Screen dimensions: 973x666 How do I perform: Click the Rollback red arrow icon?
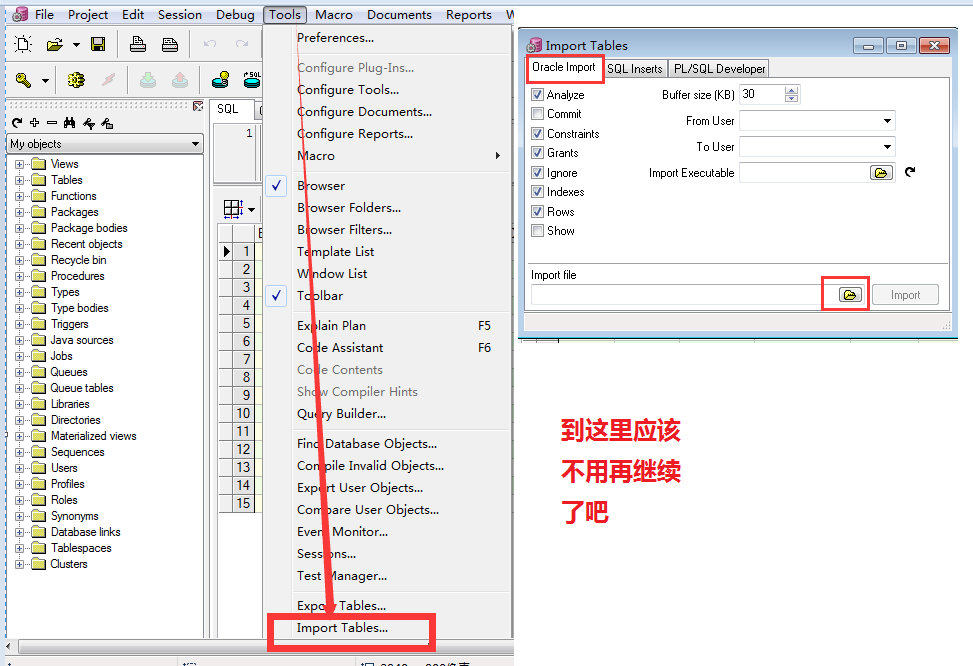point(180,80)
